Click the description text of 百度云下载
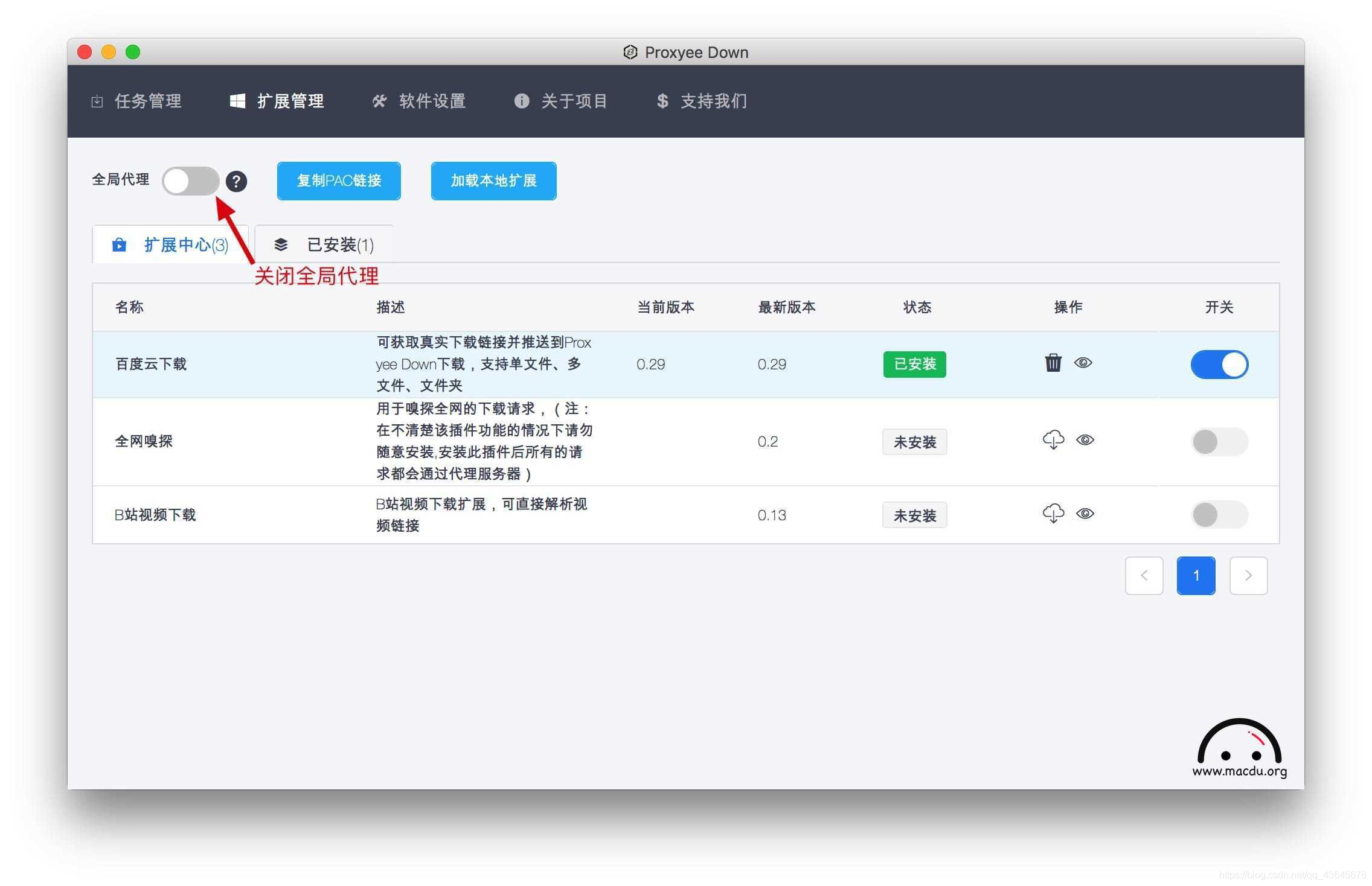 (484, 364)
